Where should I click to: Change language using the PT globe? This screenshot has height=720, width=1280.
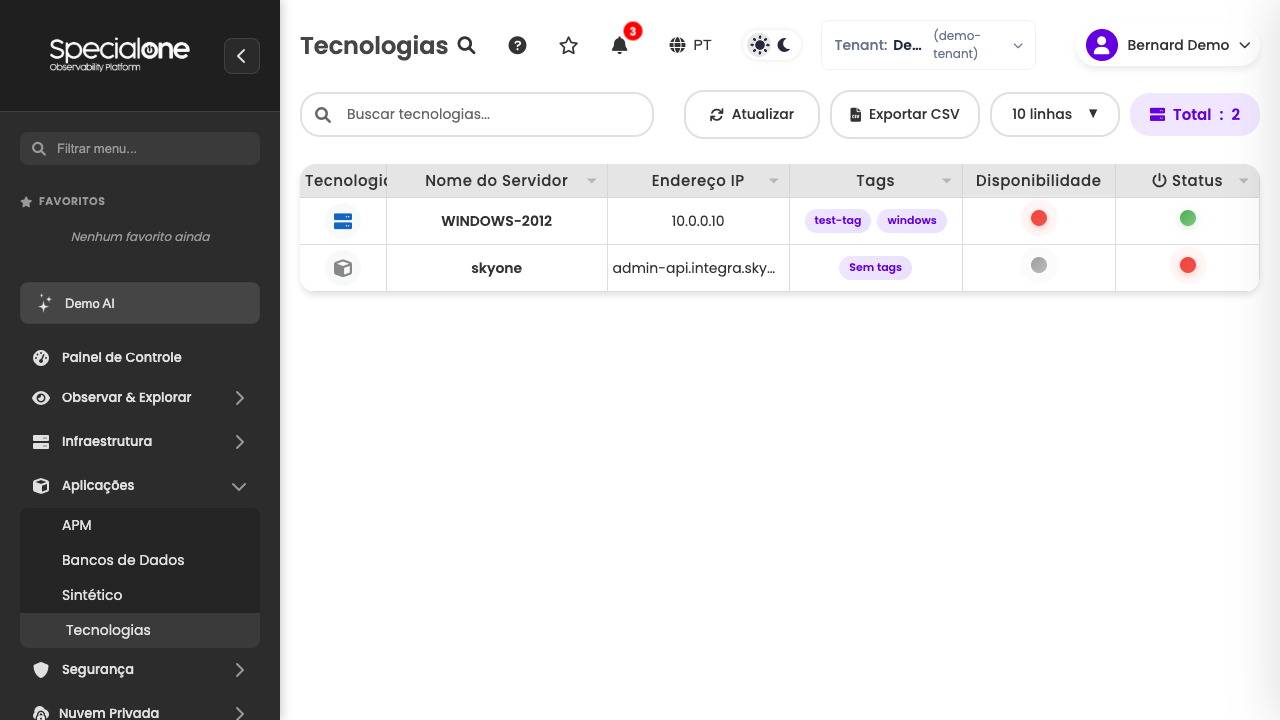(x=691, y=45)
